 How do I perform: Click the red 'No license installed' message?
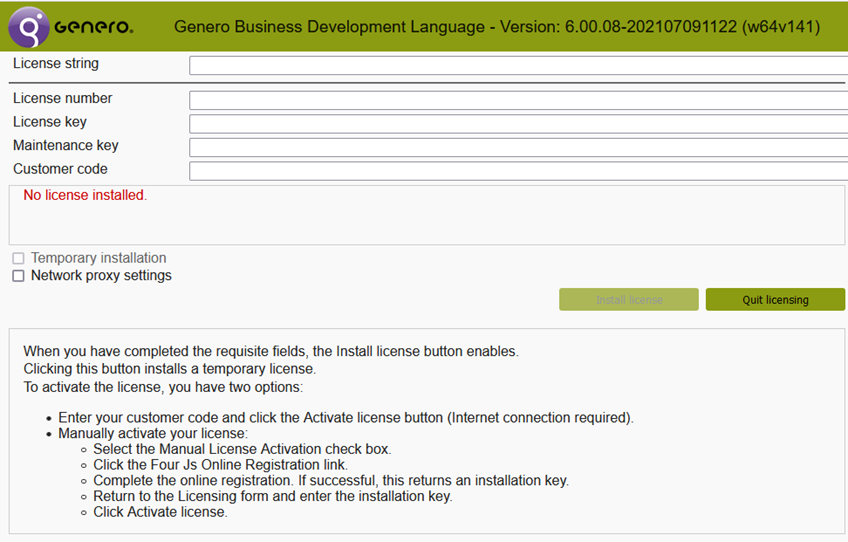pyautogui.click(x=84, y=195)
